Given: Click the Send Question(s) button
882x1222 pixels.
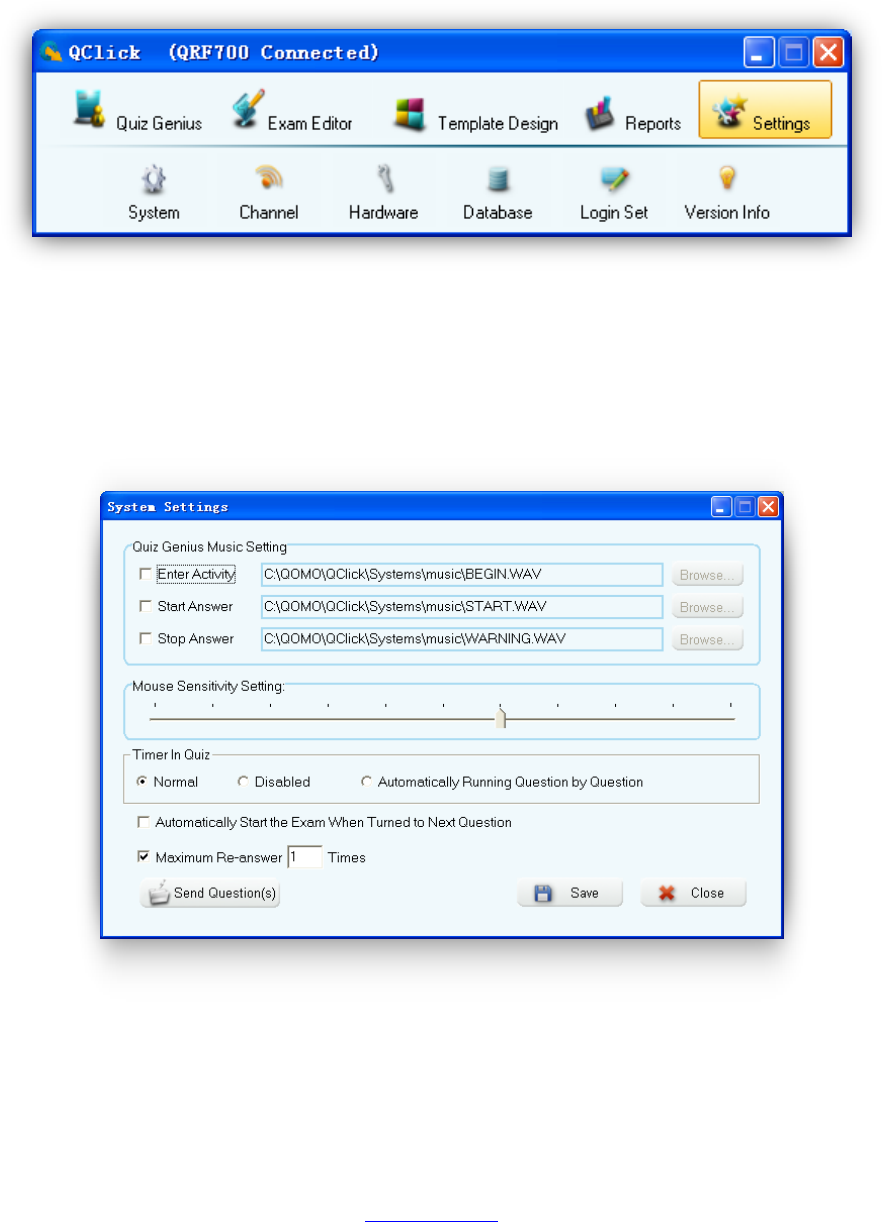Looking at the screenshot, I should coord(210,893).
